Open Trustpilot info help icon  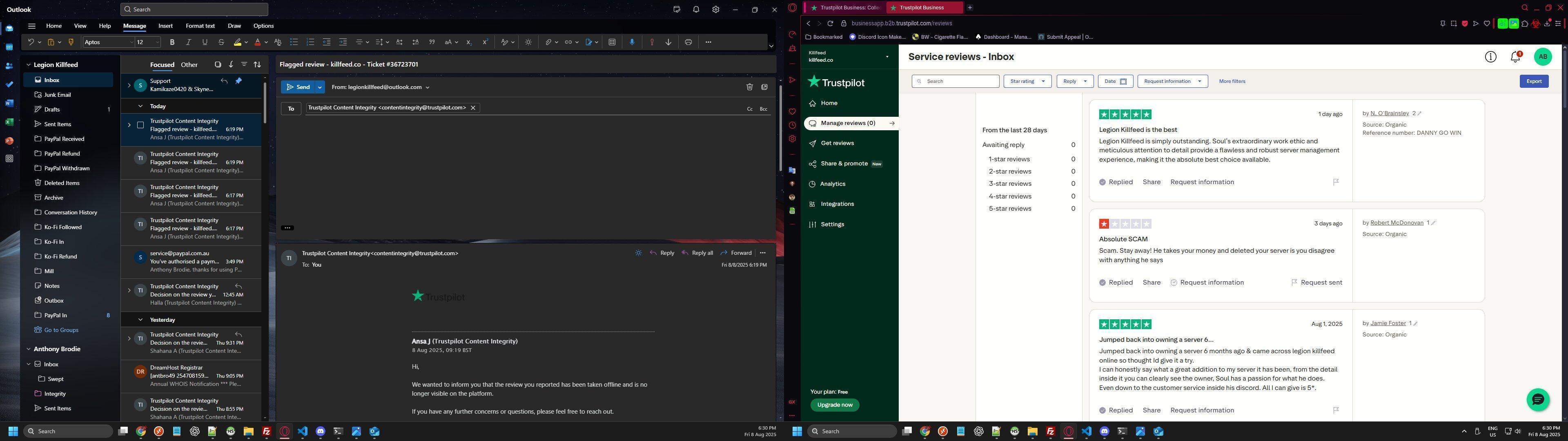(x=1491, y=57)
